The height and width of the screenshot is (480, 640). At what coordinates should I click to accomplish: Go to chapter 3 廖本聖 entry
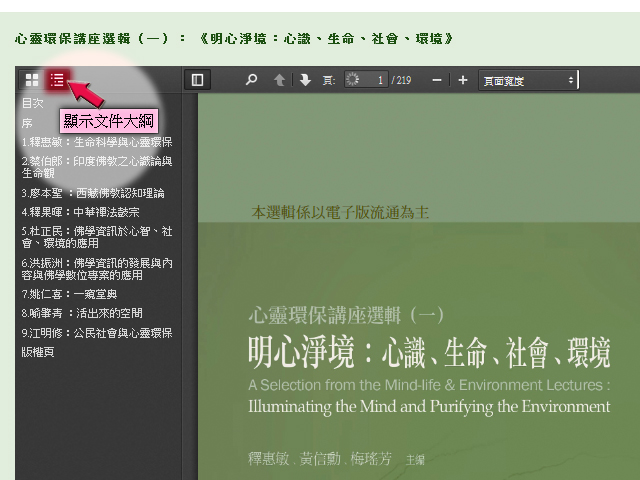pyautogui.click(x=92, y=192)
